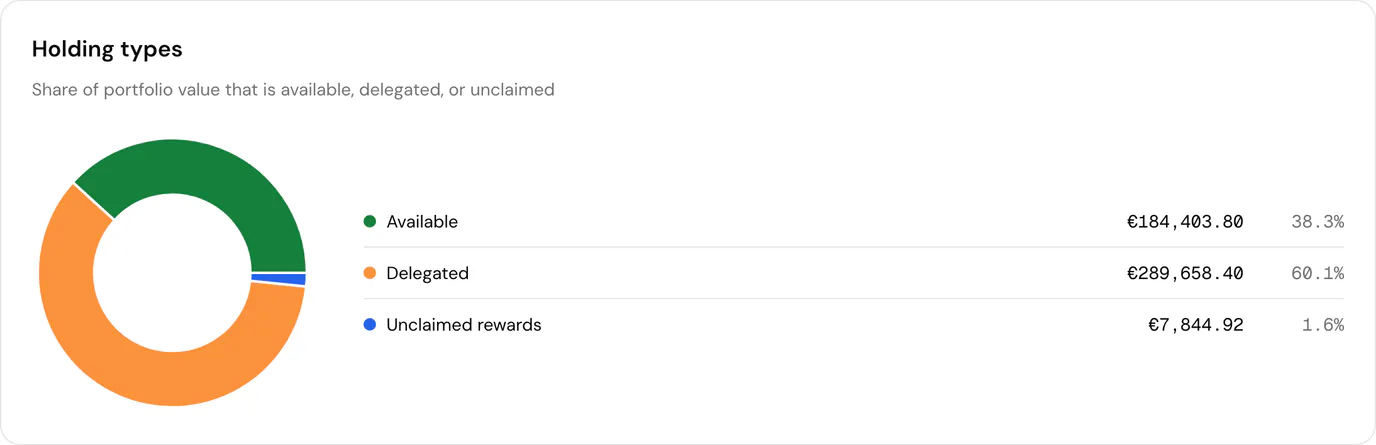
Task: Click the Holding types heading
Action: point(107,49)
